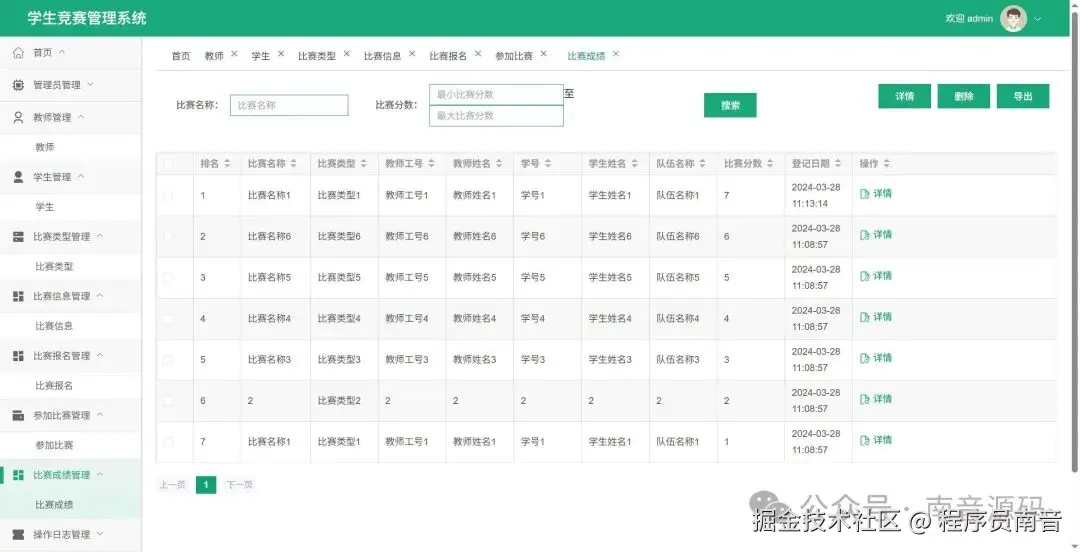Click the icon beside 比赛类型管理
Image resolution: width=1080 pixels, height=552 pixels.
pos(19,236)
